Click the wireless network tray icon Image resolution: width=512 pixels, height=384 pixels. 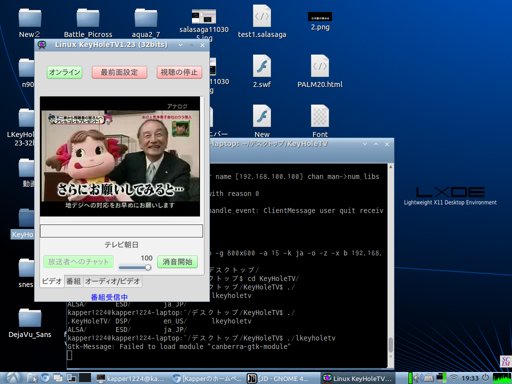(453, 378)
